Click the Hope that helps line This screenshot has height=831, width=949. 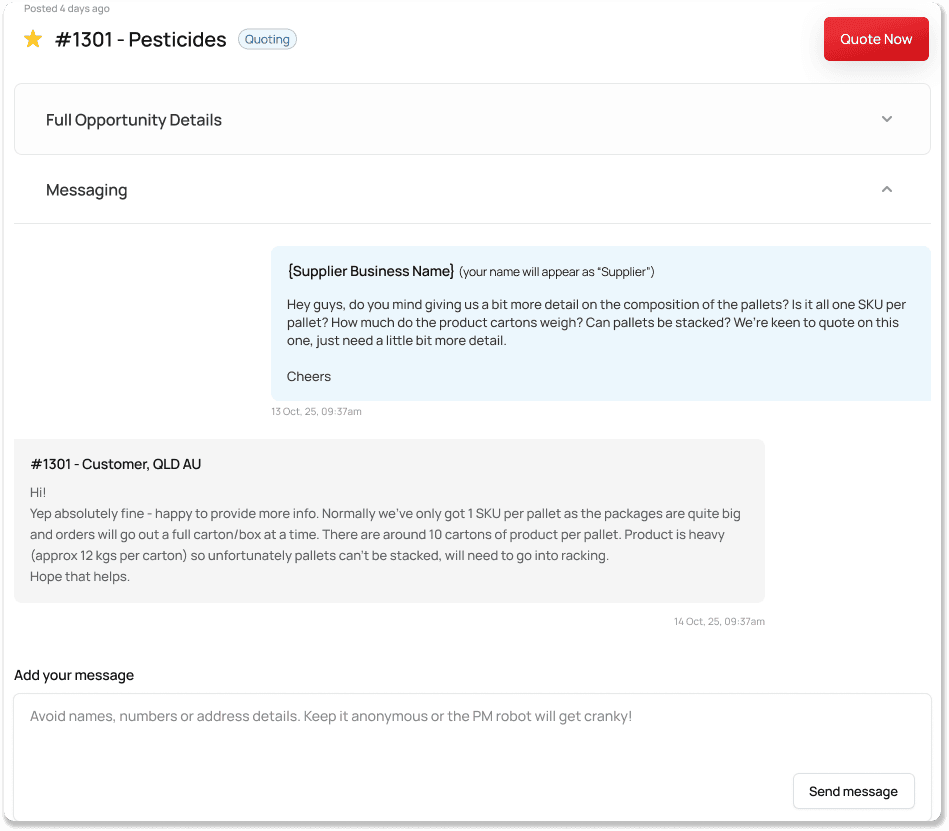(80, 576)
